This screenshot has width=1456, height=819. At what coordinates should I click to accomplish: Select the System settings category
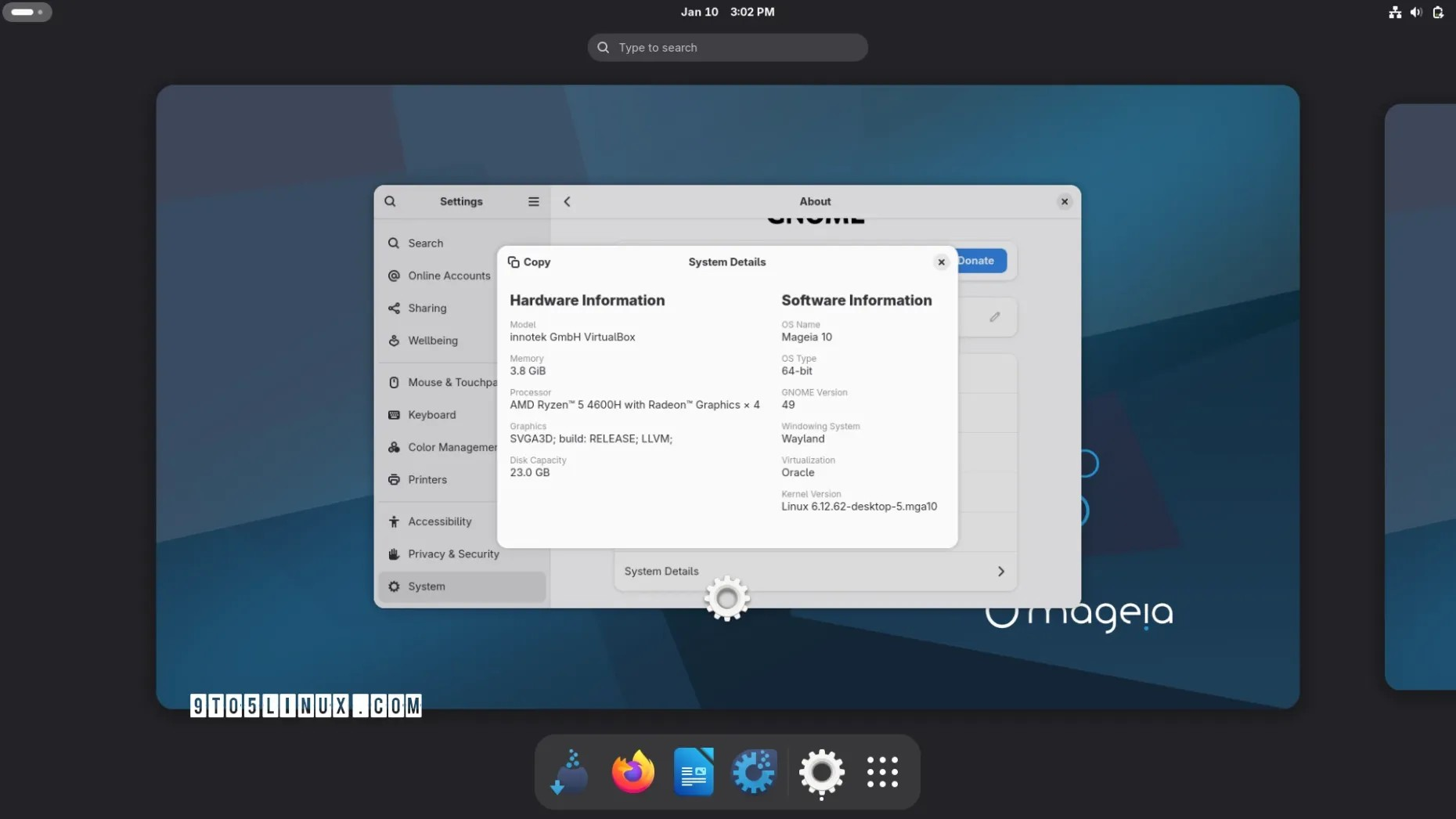[x=427, y=586]
